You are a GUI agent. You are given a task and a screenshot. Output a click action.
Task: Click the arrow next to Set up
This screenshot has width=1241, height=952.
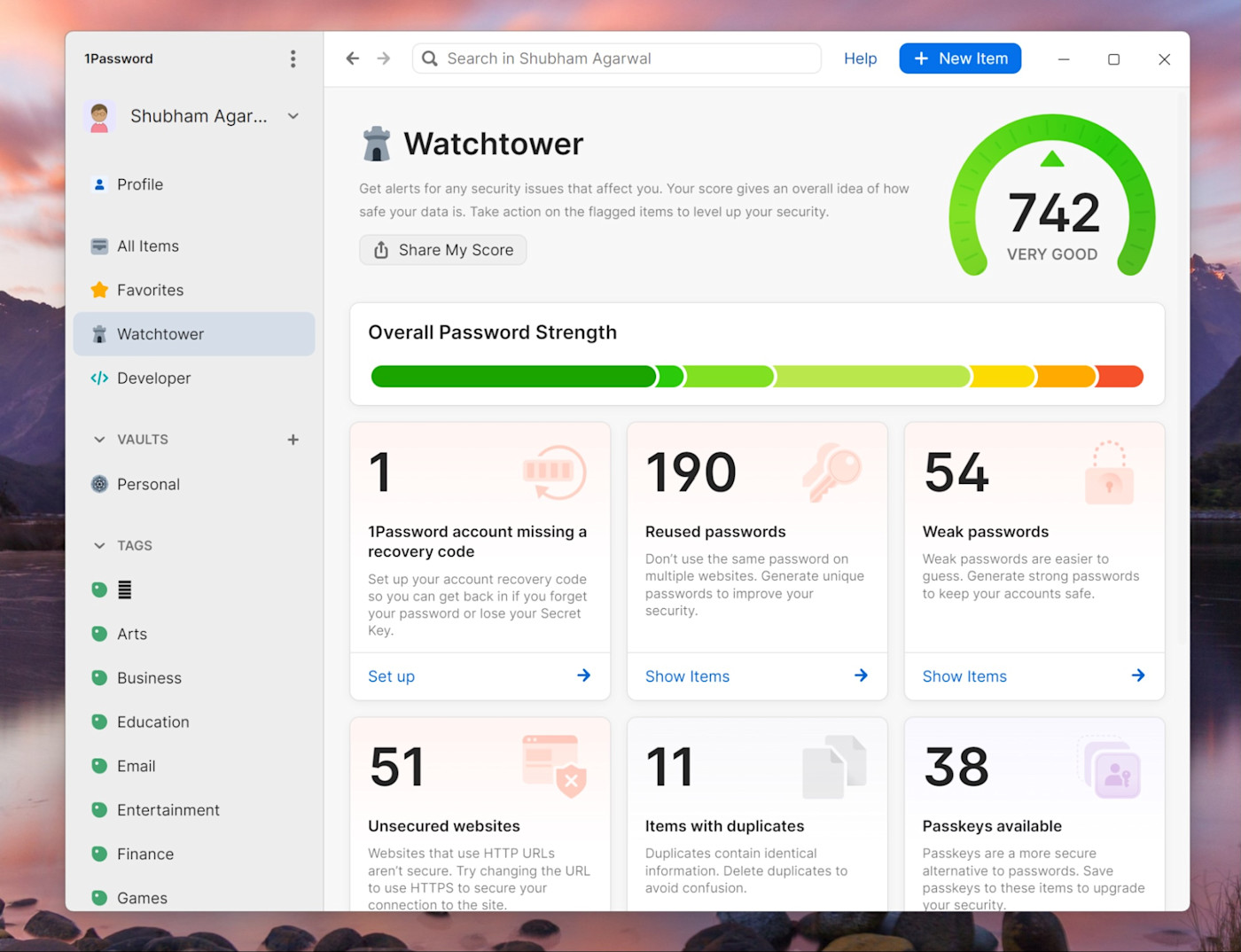pyautogui.click(x=584, y=675)
